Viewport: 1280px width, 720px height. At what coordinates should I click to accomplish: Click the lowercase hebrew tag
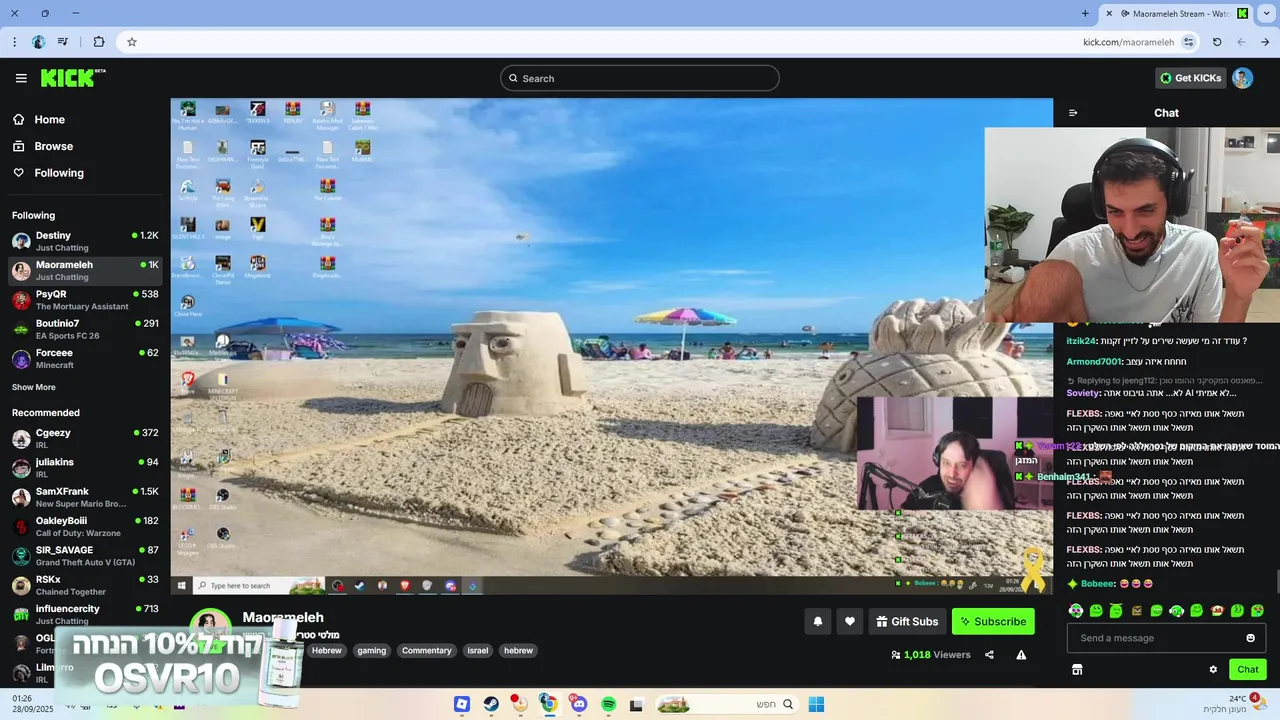pos(518,650)
